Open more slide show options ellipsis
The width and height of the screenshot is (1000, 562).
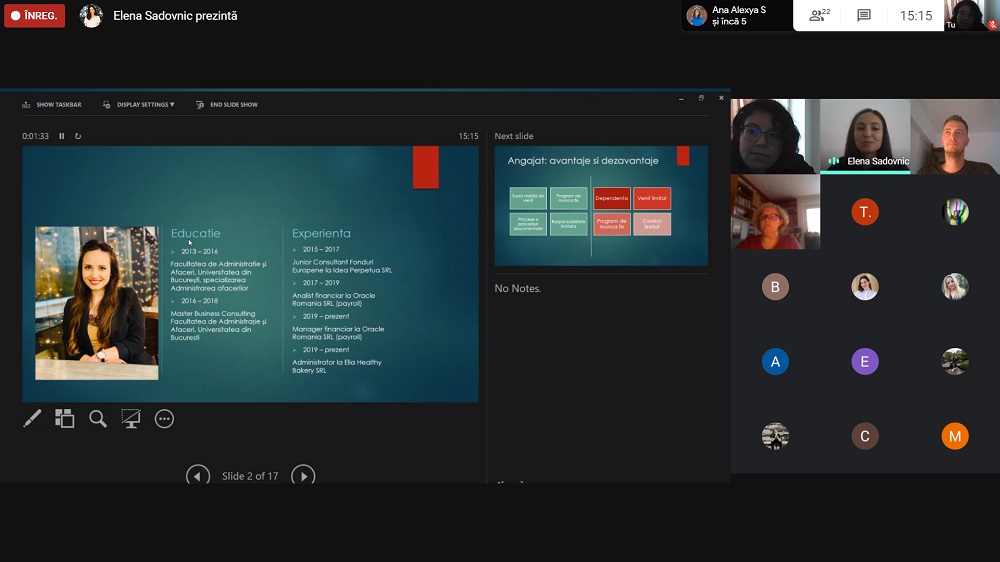164,419
